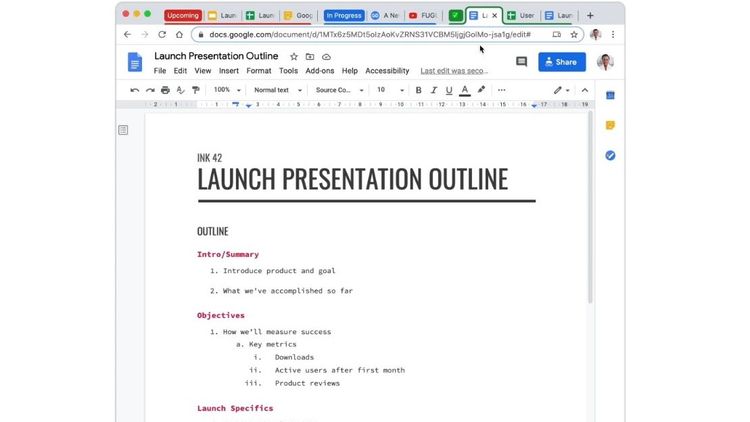Toggle italic formatting

pos(434,90)
